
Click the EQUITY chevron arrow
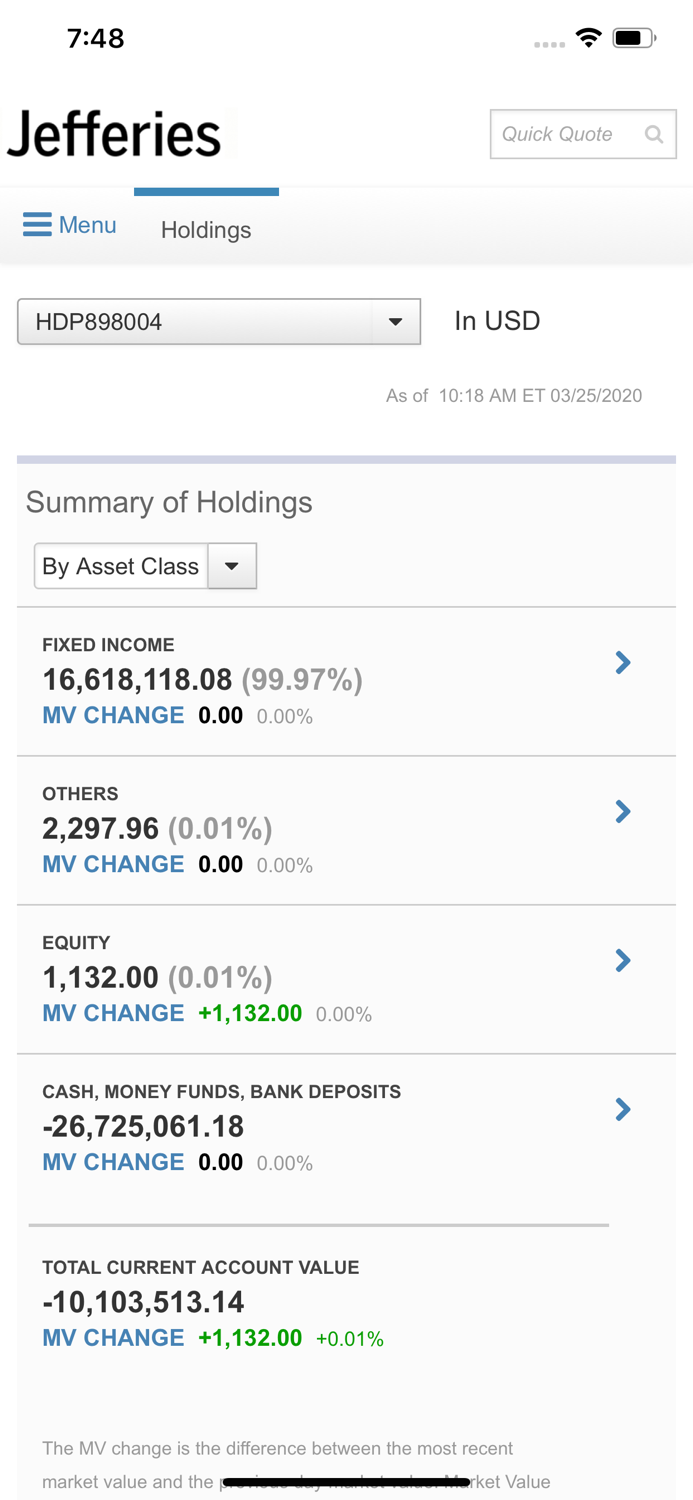623,960
